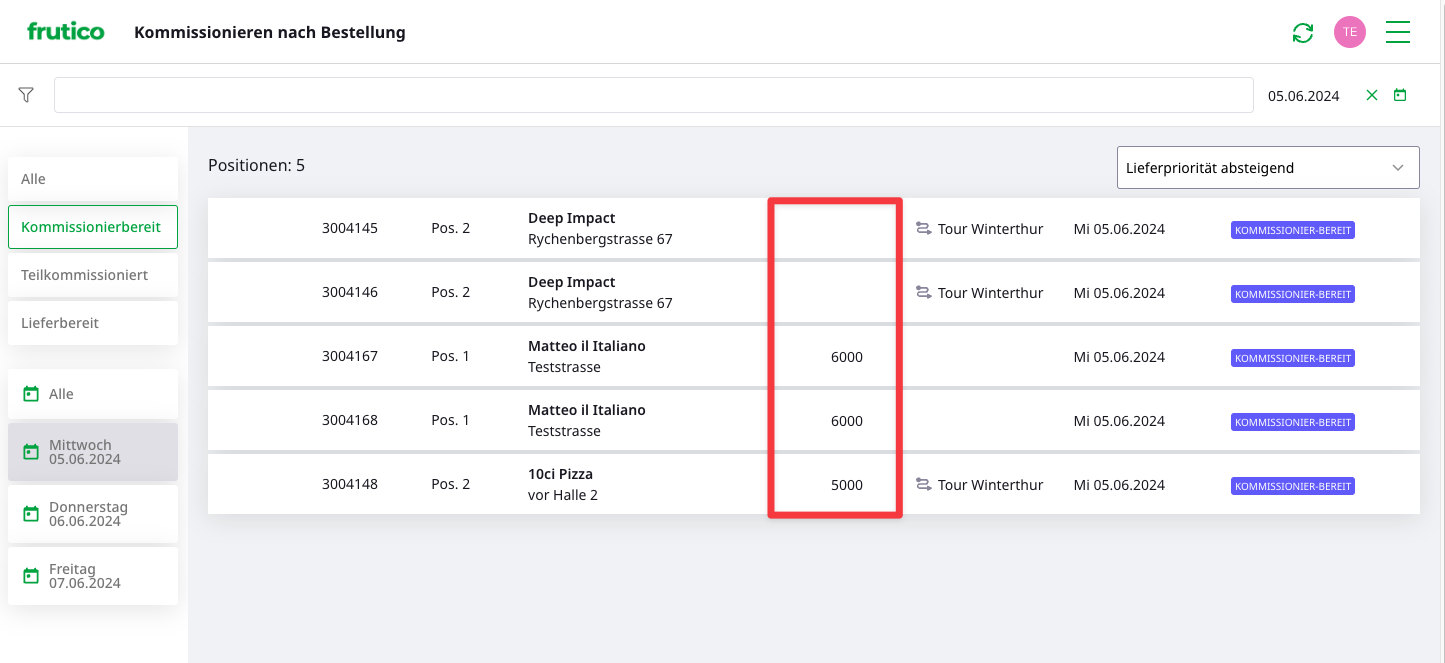Choose Freitag 07.06.2024 date filter
The width and height of the screenshot is (1445, 663).
pyautogui.click(x=92, y=576)
